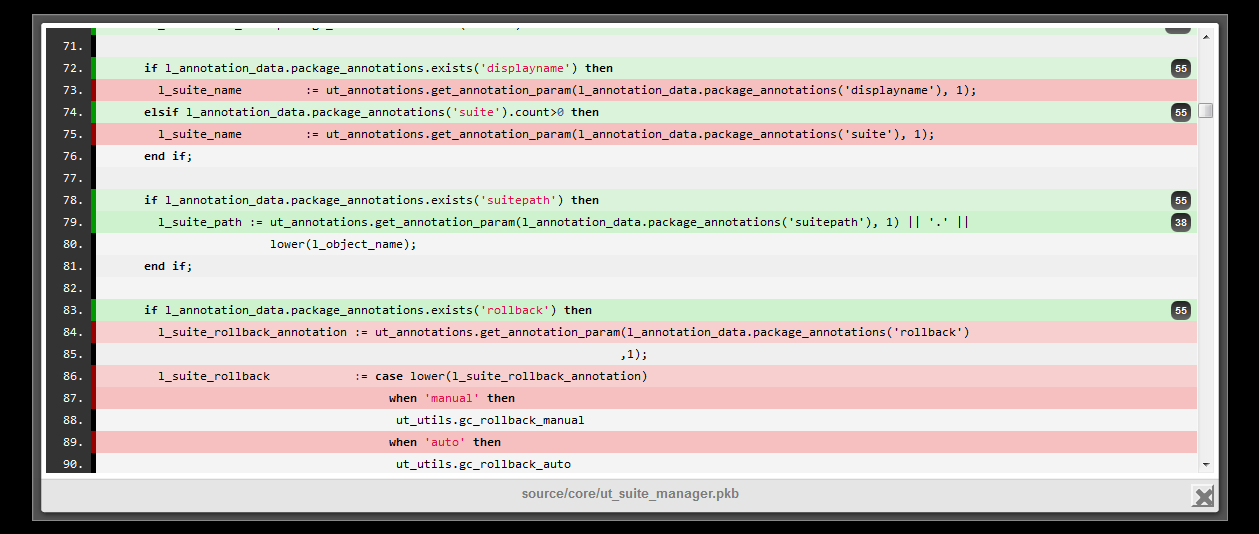Click line number 75 in gutter
Image resolution: width=1259 pixels, height=534 pixels.
[x=72, y=134]
